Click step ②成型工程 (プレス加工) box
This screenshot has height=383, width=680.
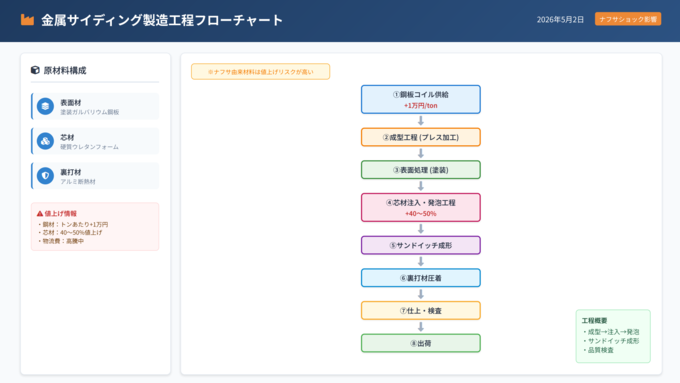[x=421, y=137]
